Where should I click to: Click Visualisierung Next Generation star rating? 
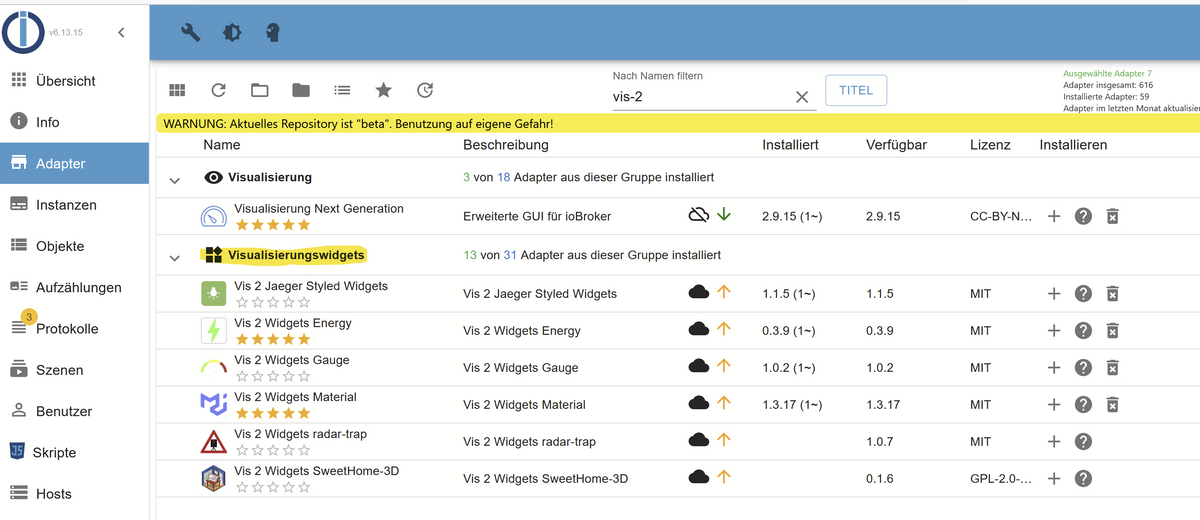coord(273,225)
